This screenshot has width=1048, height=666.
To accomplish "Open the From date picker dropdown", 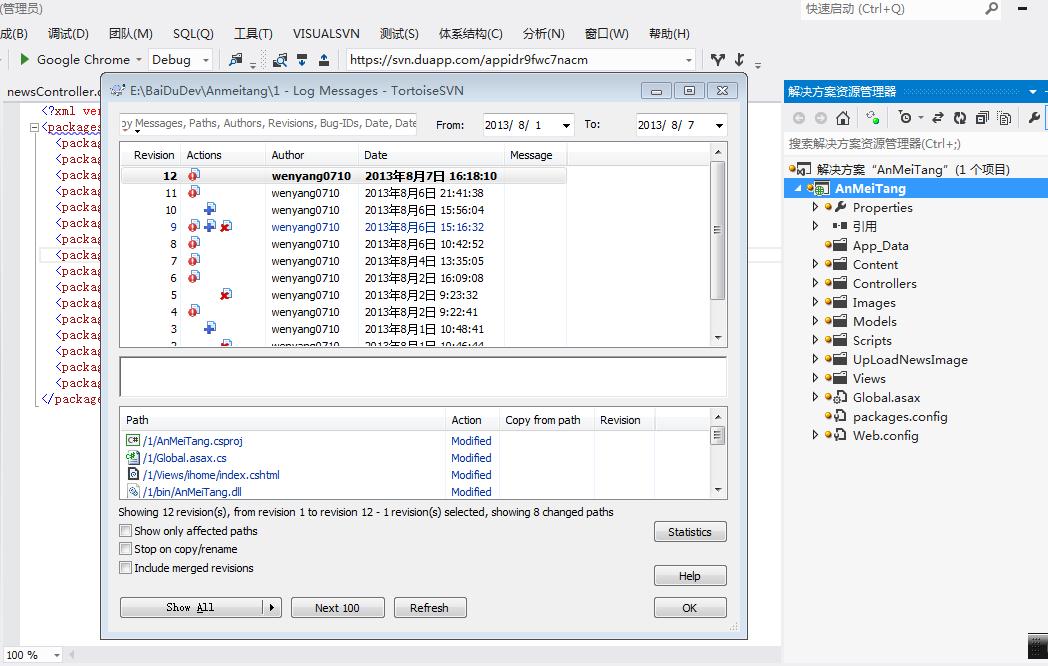I will pos(566,125).
